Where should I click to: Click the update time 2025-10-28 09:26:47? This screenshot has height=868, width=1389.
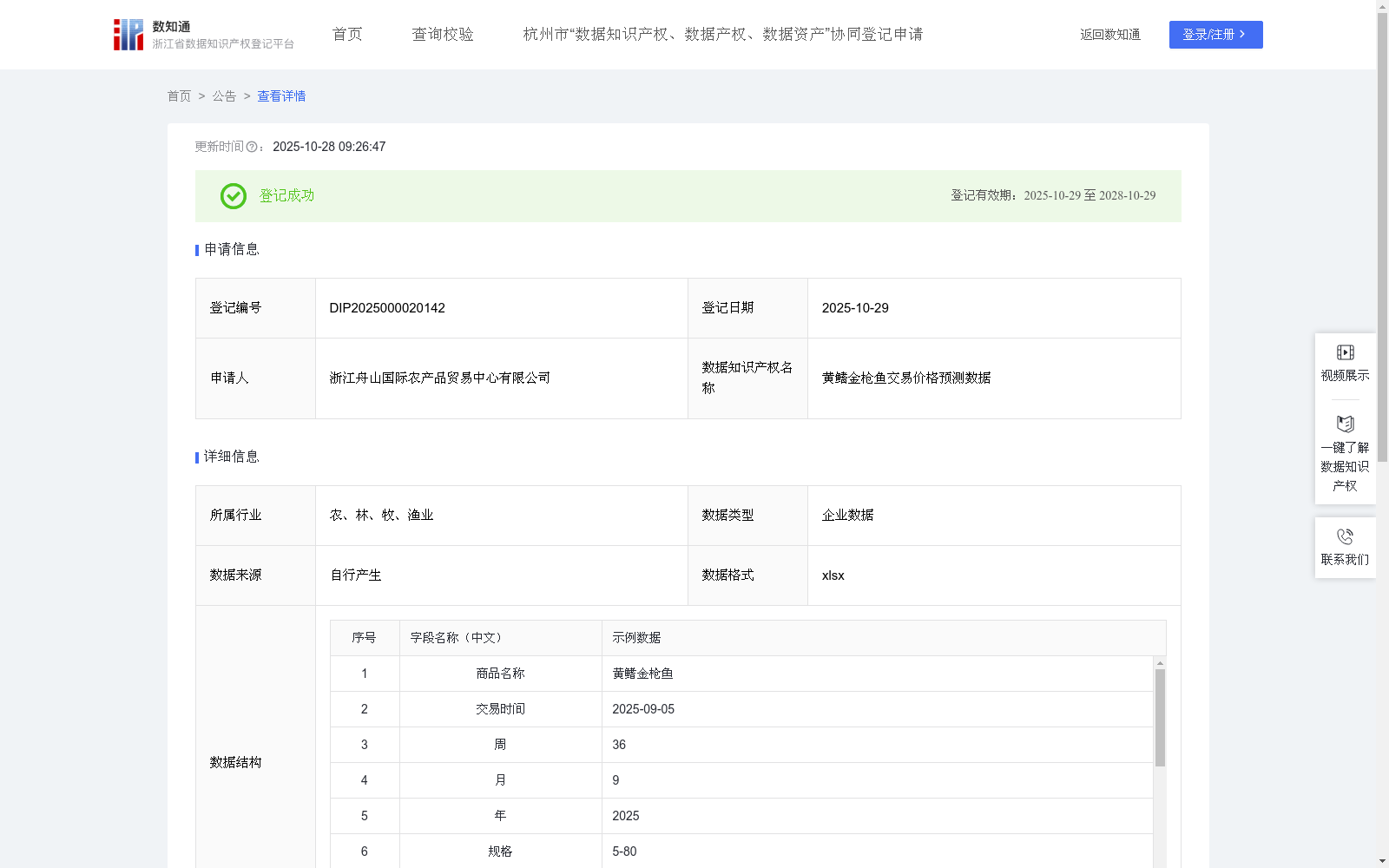tap(329, 147)
